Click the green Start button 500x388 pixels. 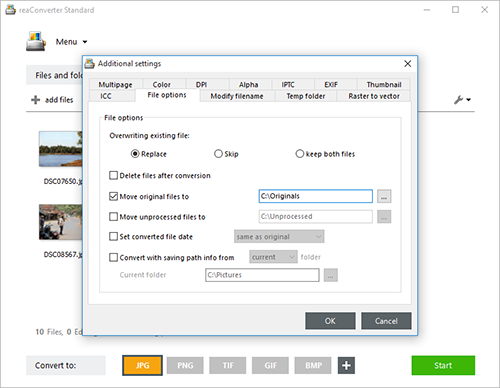443,365
